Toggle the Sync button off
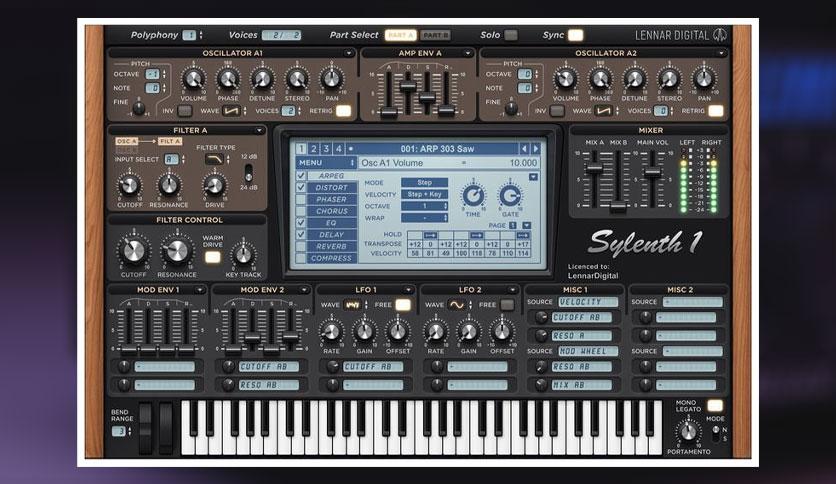 pyautogui.click(x=575, y=35)
